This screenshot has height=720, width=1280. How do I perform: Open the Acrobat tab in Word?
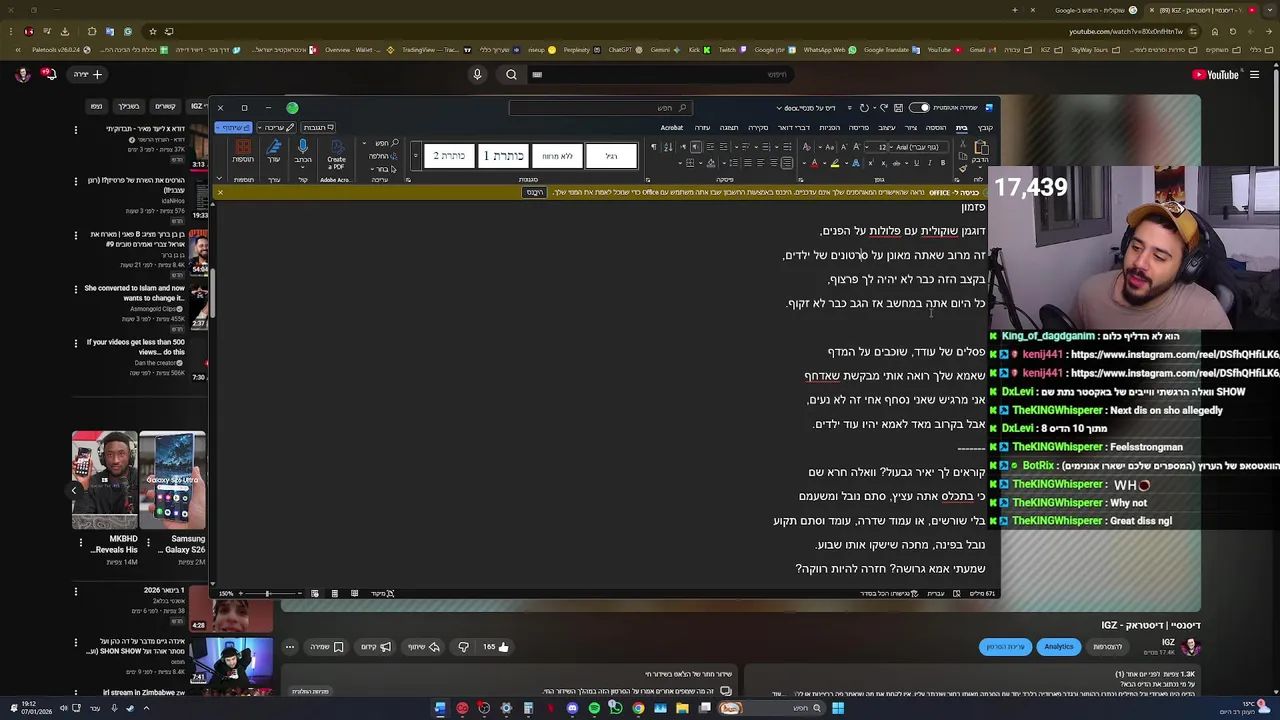pyautogui.click(x=672, y=127)
